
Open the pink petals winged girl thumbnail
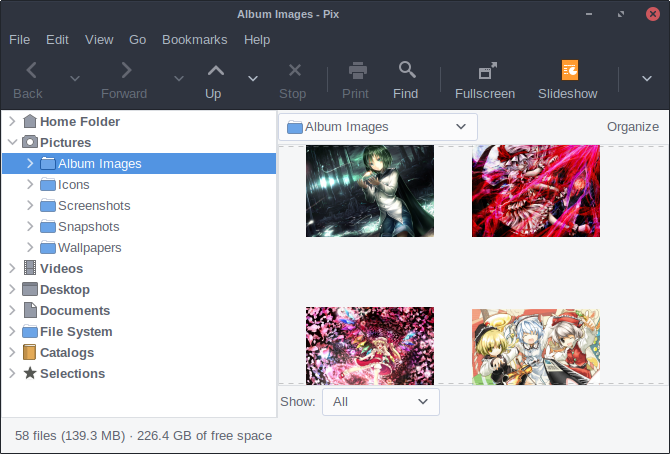370,345
